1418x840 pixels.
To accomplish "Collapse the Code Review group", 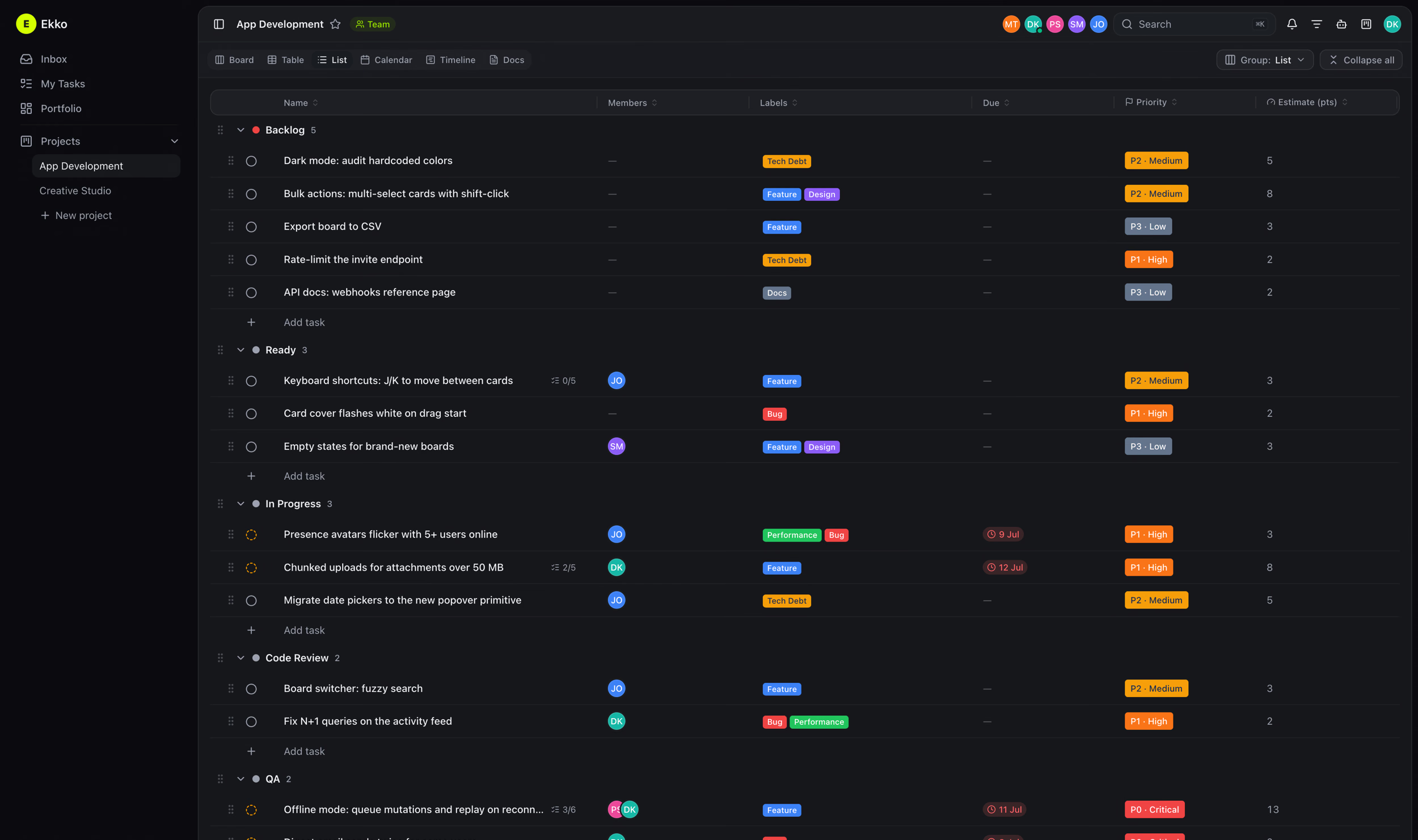I will [x=240, y=658].
